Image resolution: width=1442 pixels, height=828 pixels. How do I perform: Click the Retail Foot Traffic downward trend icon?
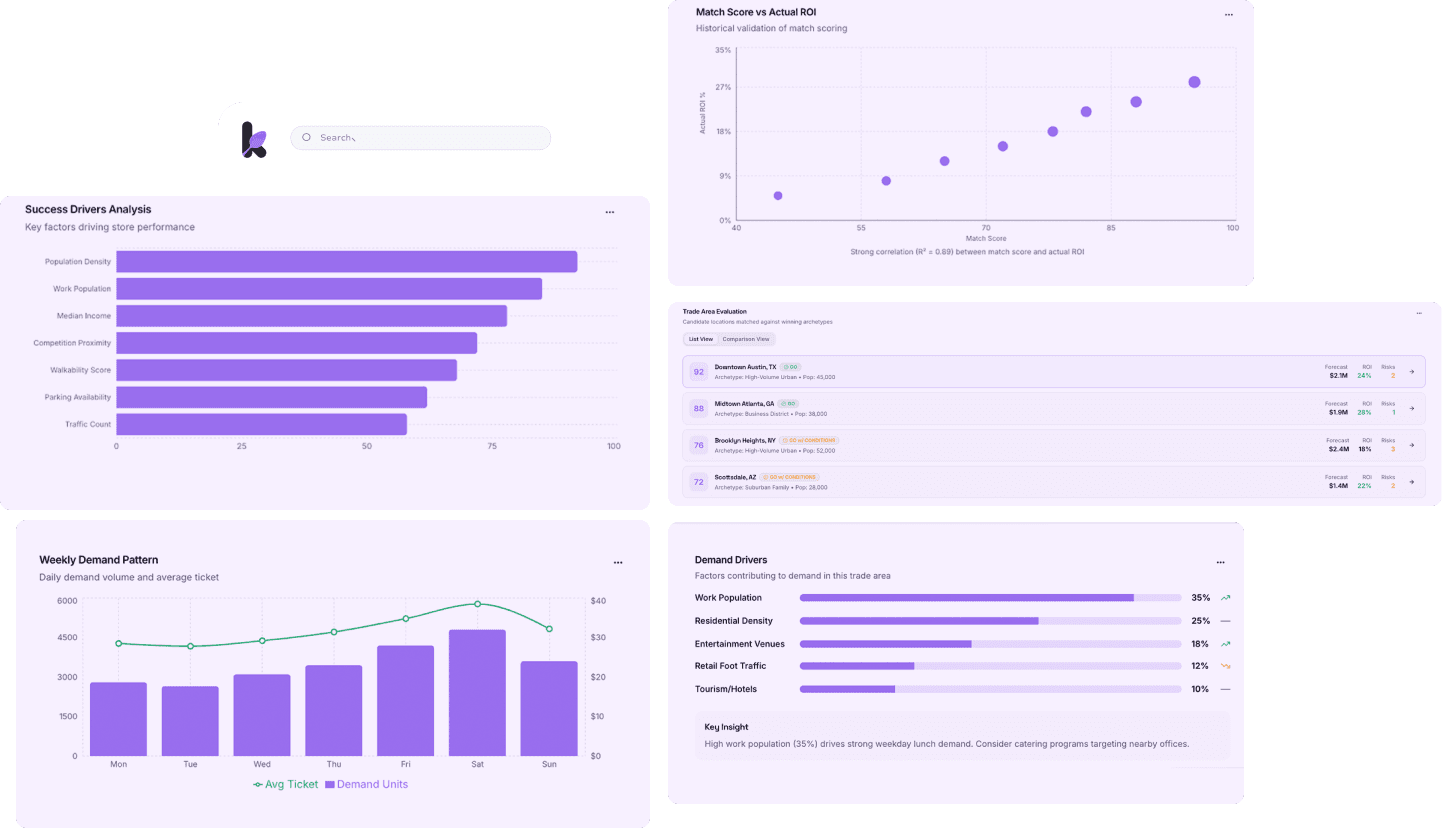click(x=1225, y=666)
